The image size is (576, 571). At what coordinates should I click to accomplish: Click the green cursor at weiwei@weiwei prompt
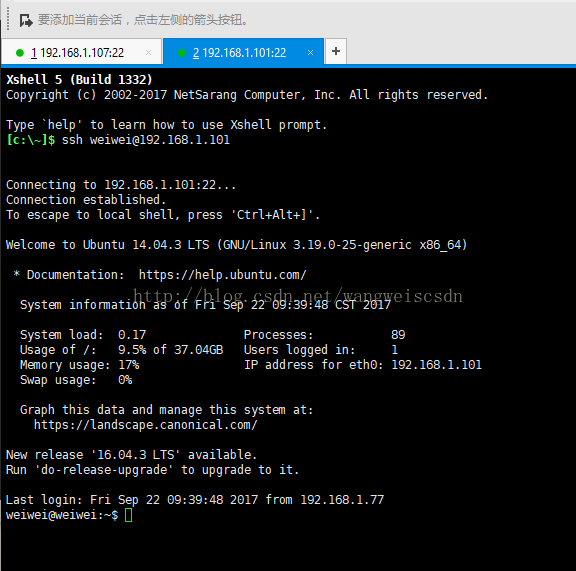129,515
